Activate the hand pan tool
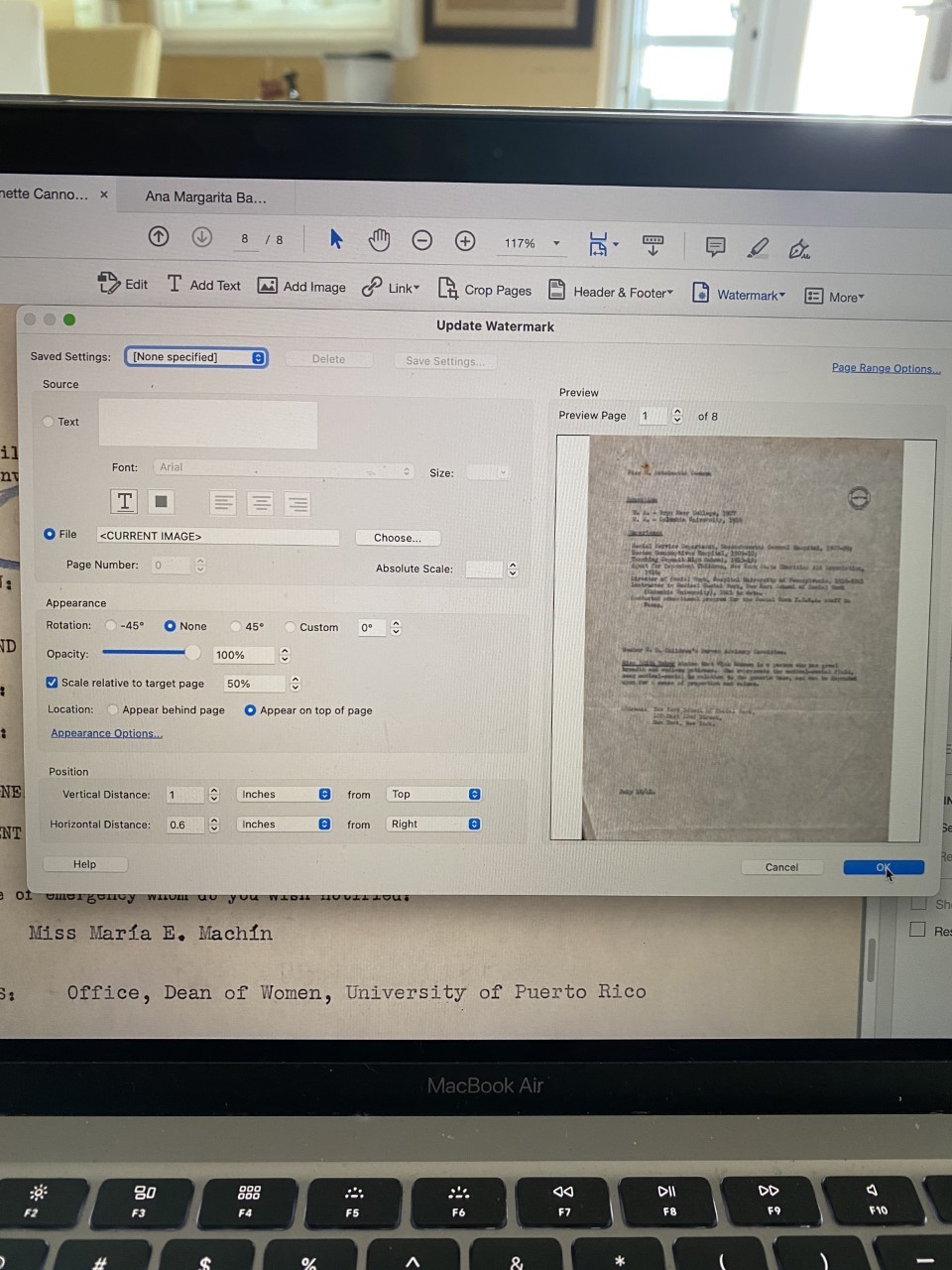952x1270 pixels. pyautogui.click(x=379, y=239)
